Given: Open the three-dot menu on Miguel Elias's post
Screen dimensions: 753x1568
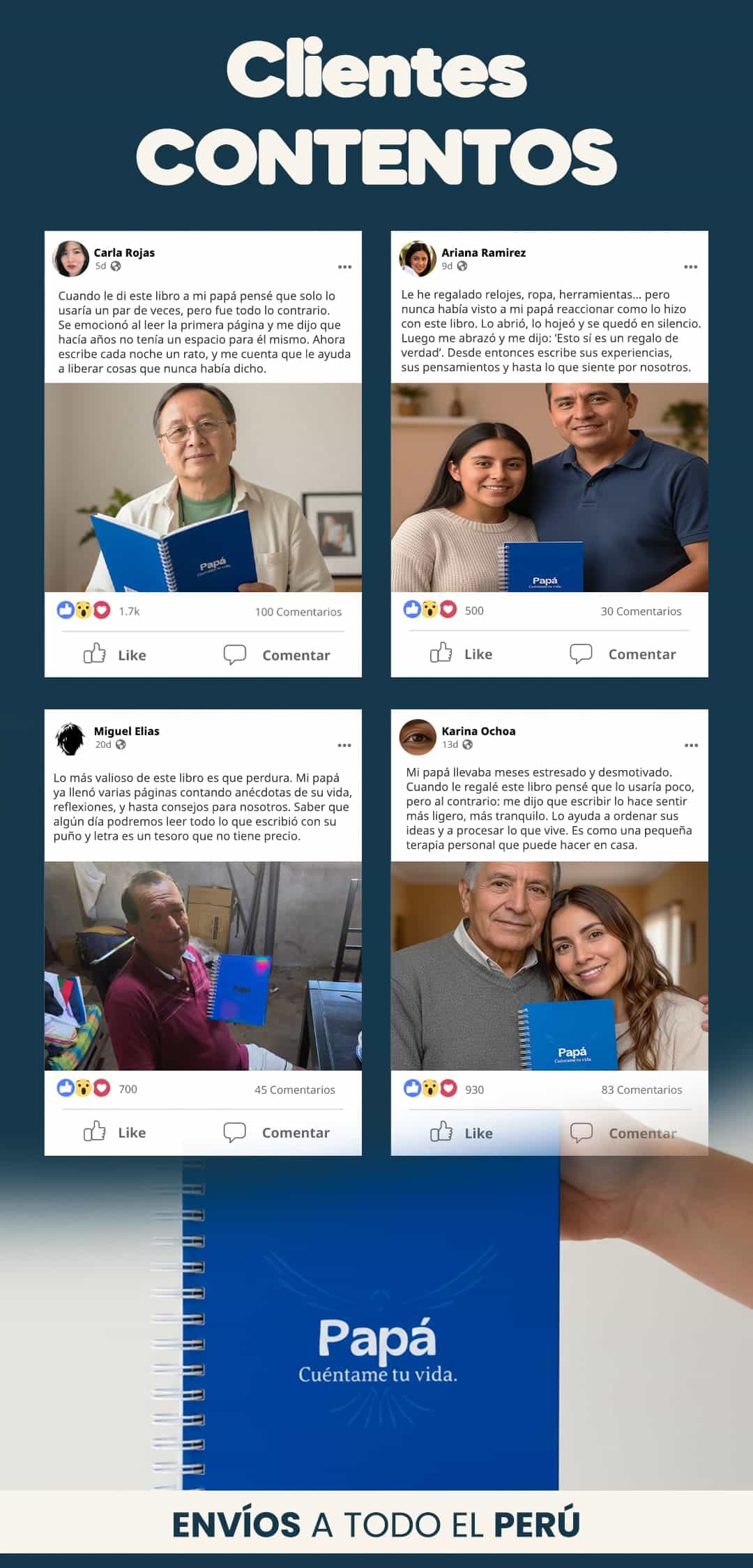Looking at the screenshot, I should coord(344,746).
